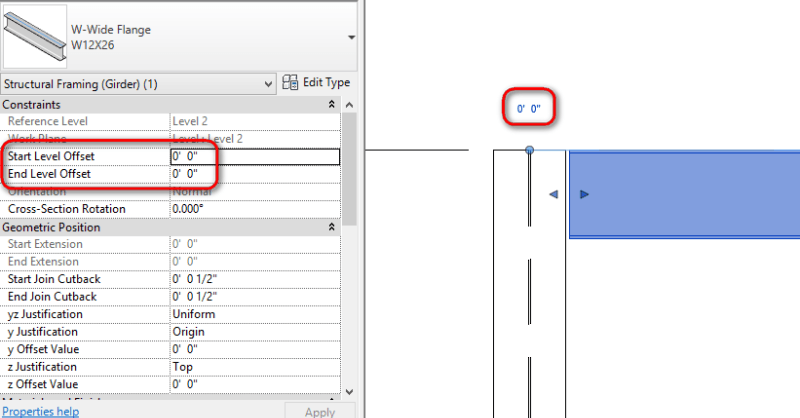
Task: Open the family type selector dropdown arrow
Action: (x=350, y=37)
